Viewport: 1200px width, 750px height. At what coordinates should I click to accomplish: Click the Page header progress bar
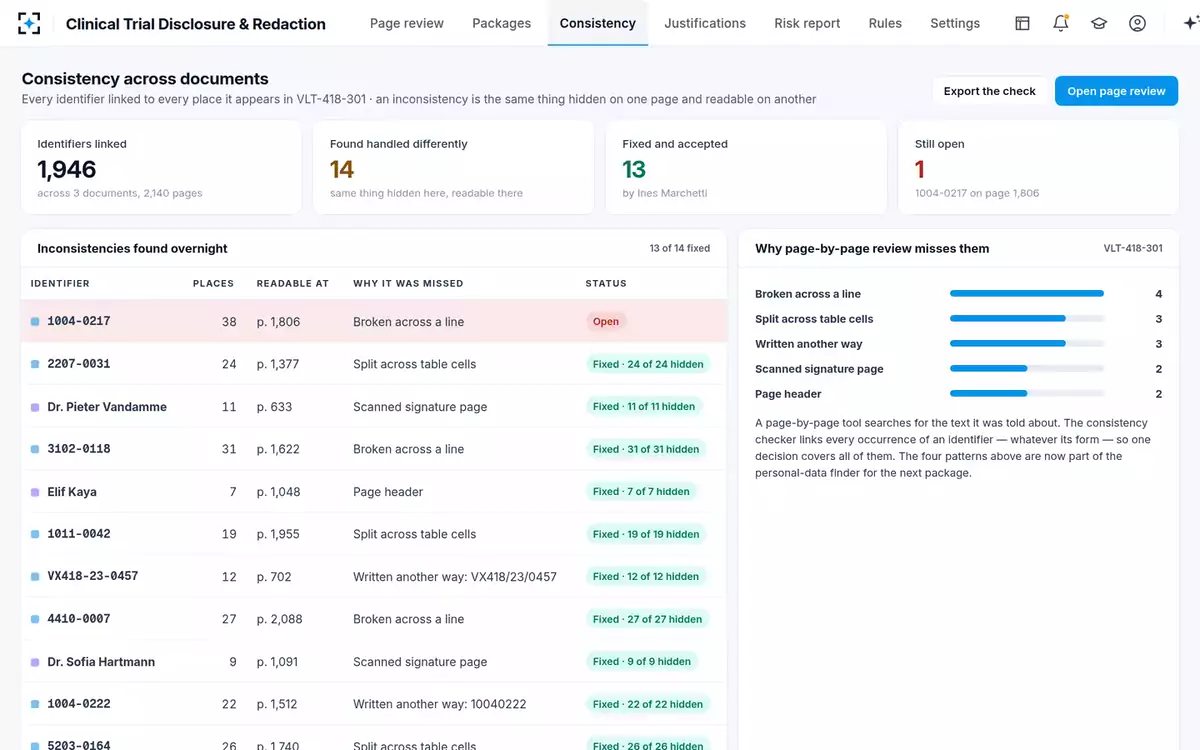[1027, 394]
